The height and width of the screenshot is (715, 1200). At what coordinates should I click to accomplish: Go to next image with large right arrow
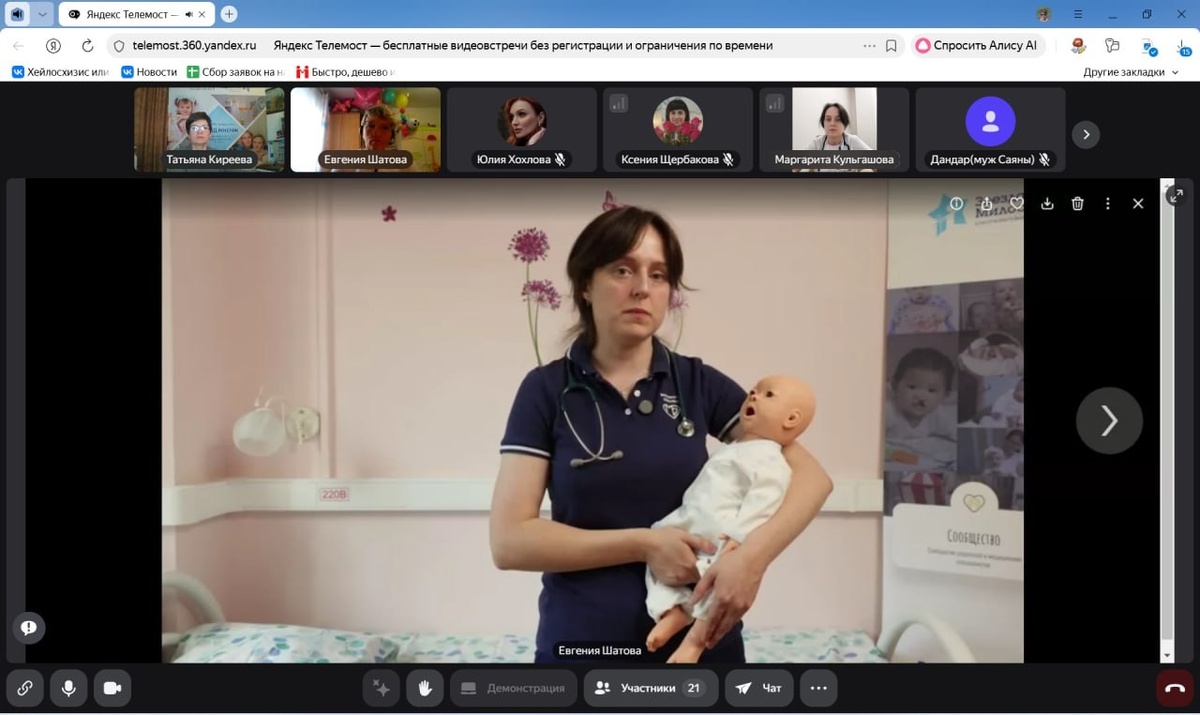coord(1109,421)
